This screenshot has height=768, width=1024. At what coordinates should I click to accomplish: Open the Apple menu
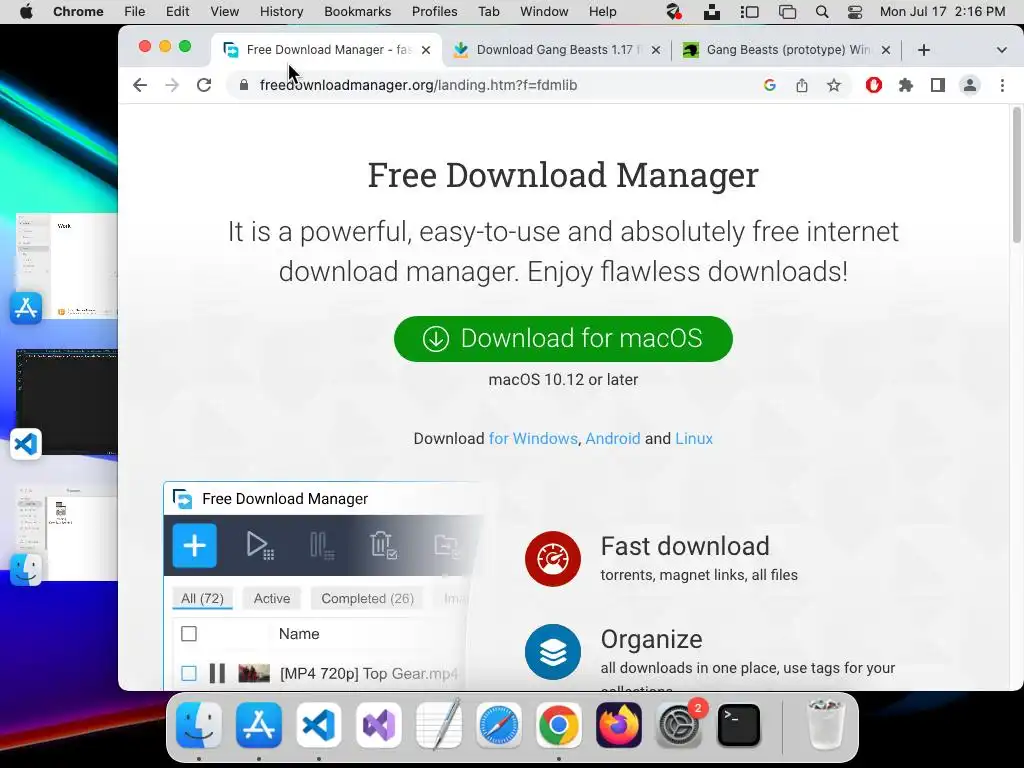tap(26, 12)
